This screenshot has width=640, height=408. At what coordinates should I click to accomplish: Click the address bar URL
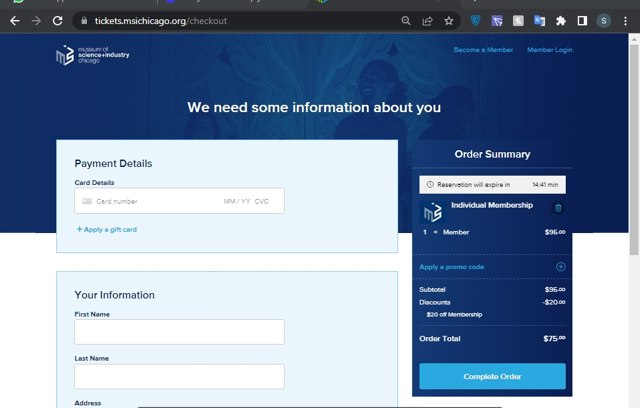pos(161,21)
